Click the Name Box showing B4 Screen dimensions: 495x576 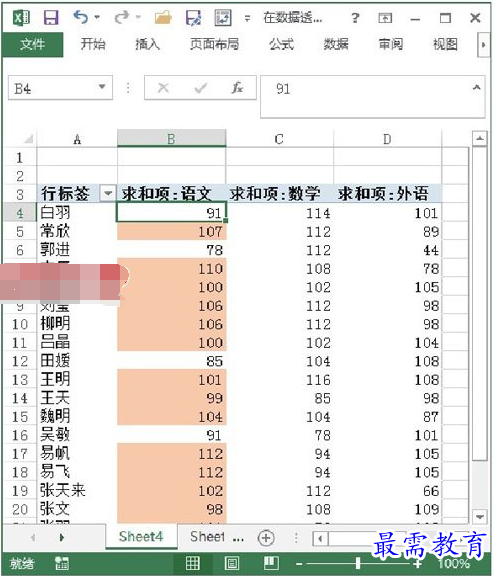[53, 88]
